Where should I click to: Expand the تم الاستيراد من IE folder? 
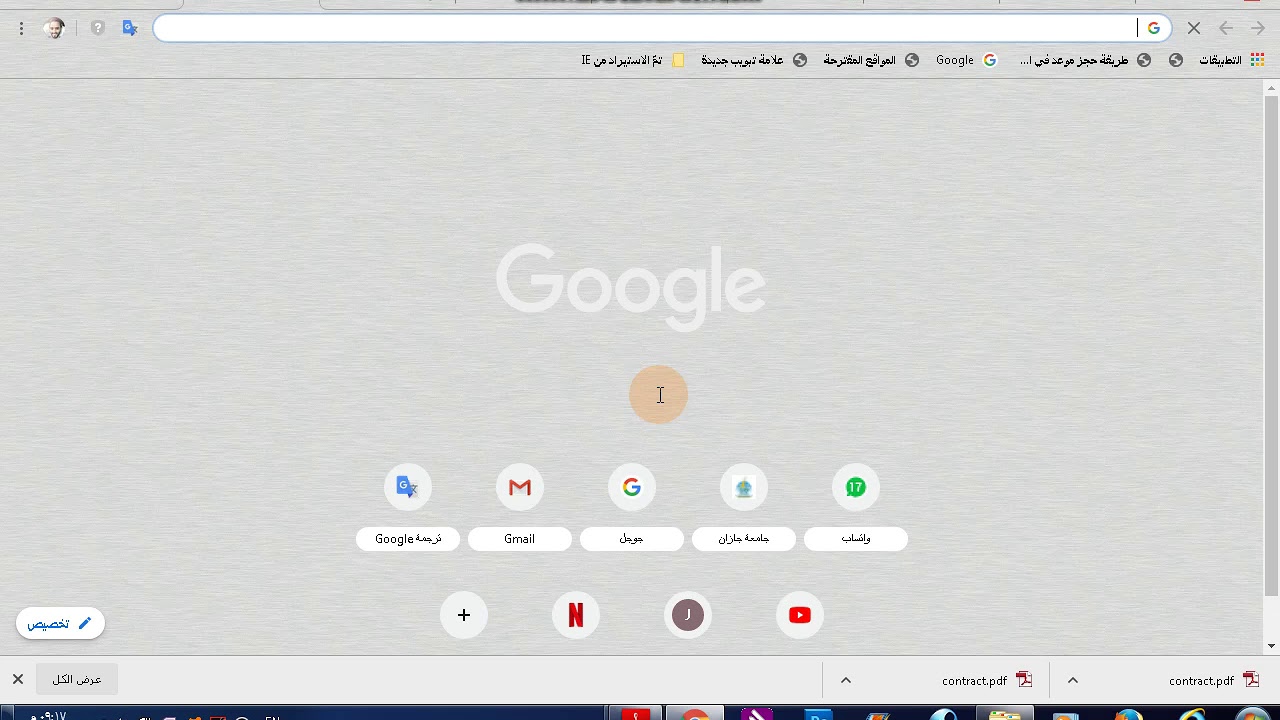tap(633, 60)
